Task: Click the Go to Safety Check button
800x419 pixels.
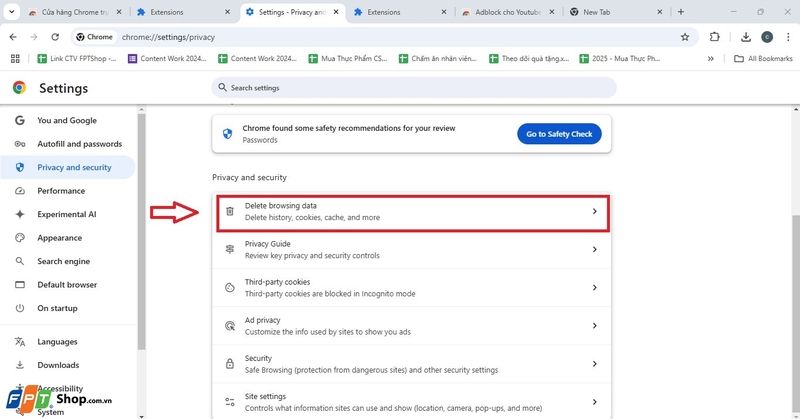Action: [559, 134]
